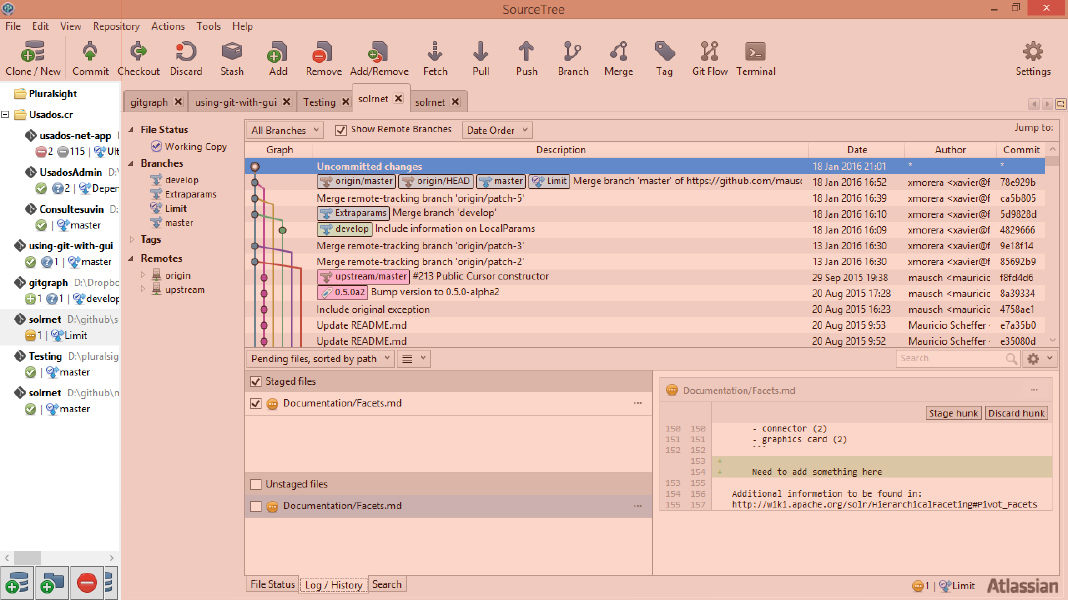Image resolution: width=1068 pixels, height=600 pixels.
Task: Open the All Branches dropdown
Action: [x=285, y=130]
